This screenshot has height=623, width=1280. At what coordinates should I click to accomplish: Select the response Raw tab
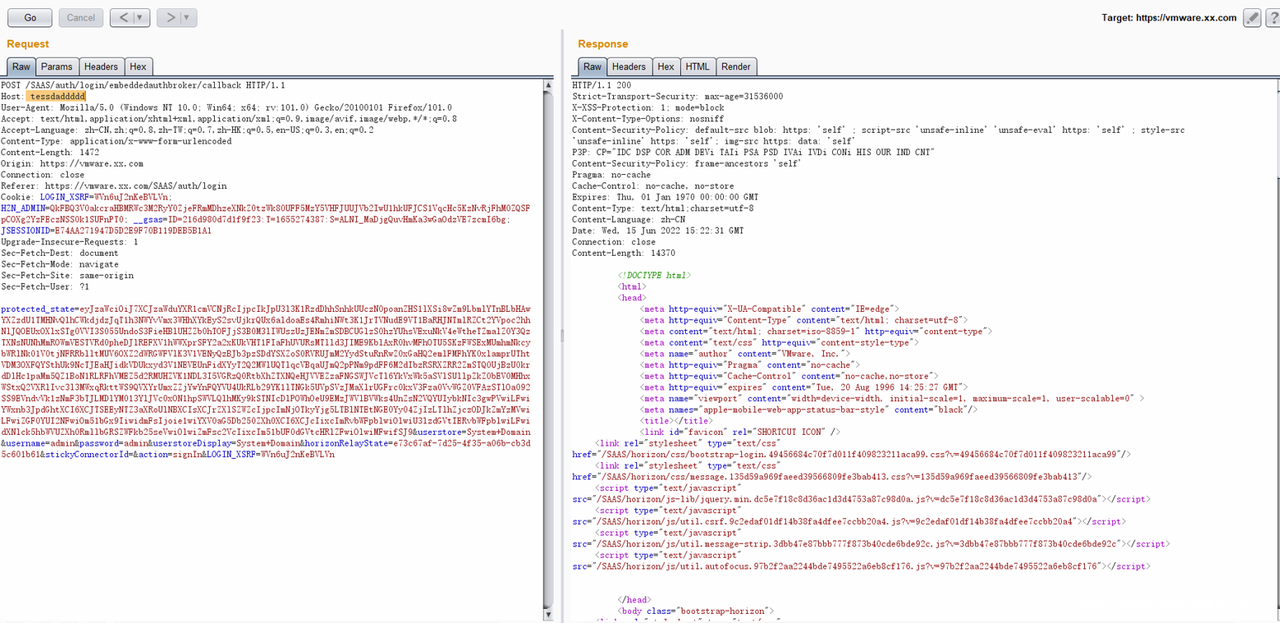pyautogui.click(x=590, y=67)
